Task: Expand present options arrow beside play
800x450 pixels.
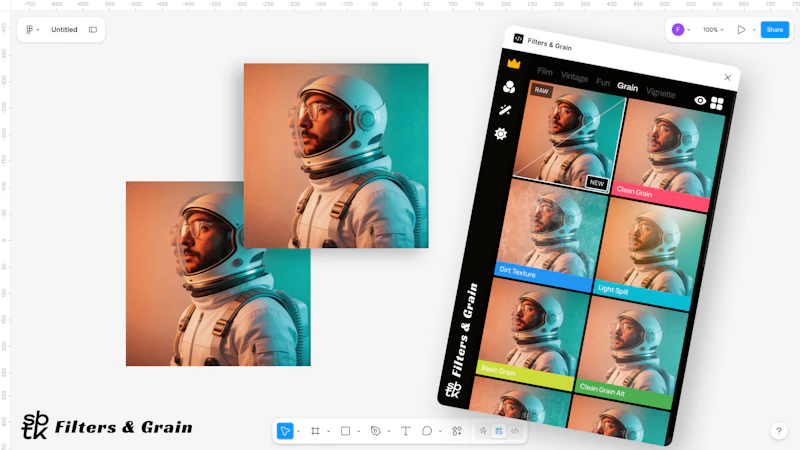Action: [754, 30]
